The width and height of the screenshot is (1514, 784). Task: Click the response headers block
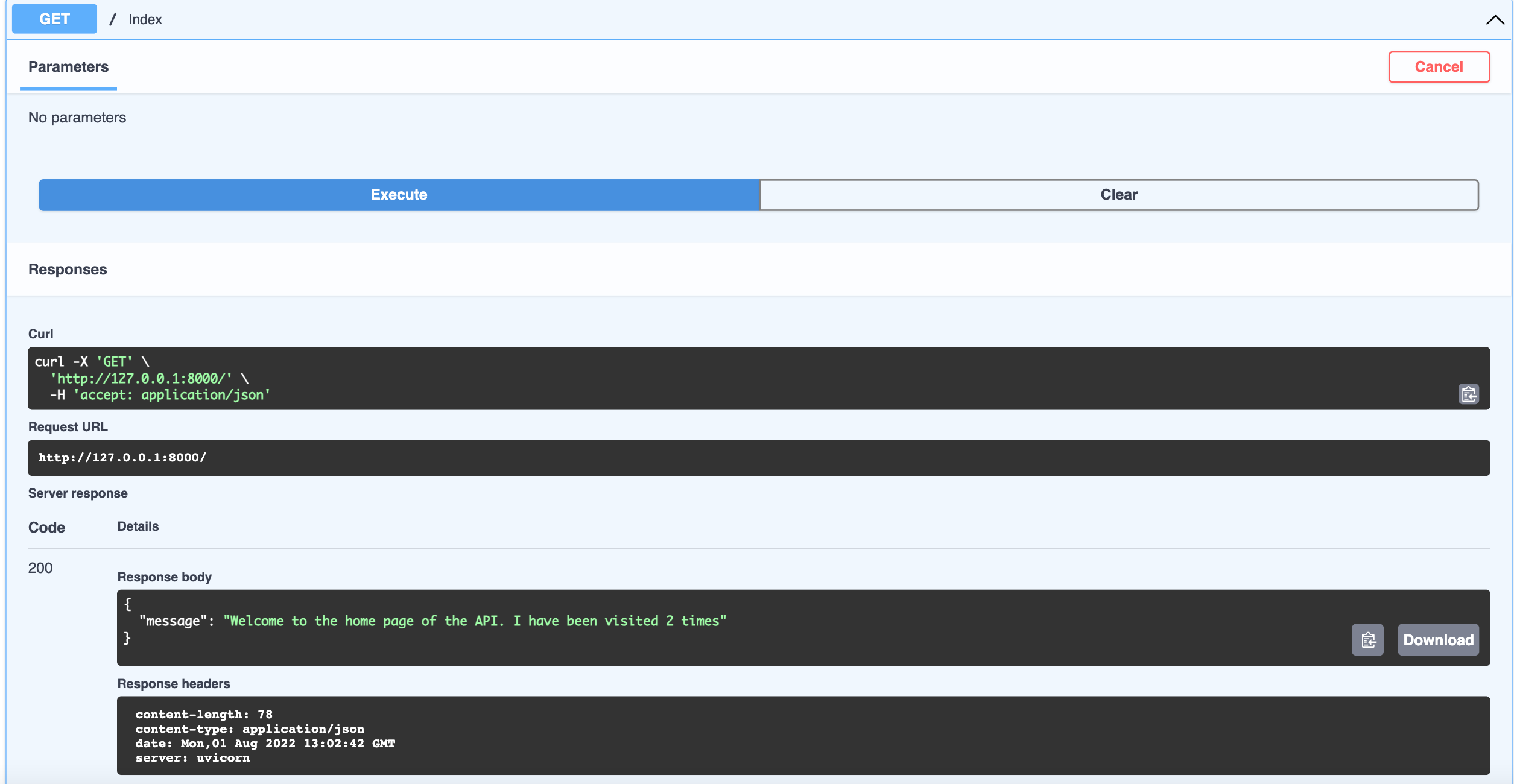802,736
